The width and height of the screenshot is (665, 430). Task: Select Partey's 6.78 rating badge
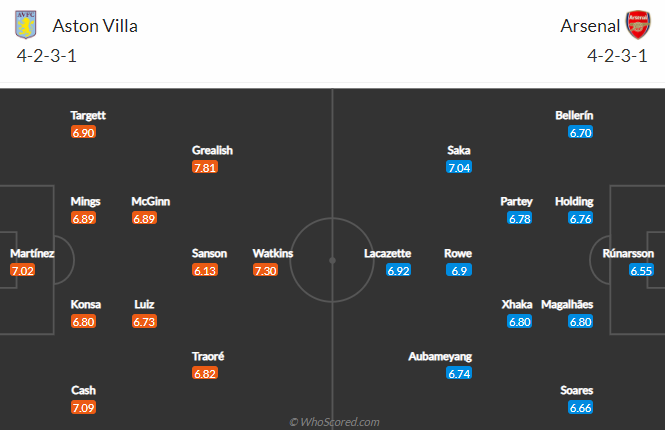(520, 218)
